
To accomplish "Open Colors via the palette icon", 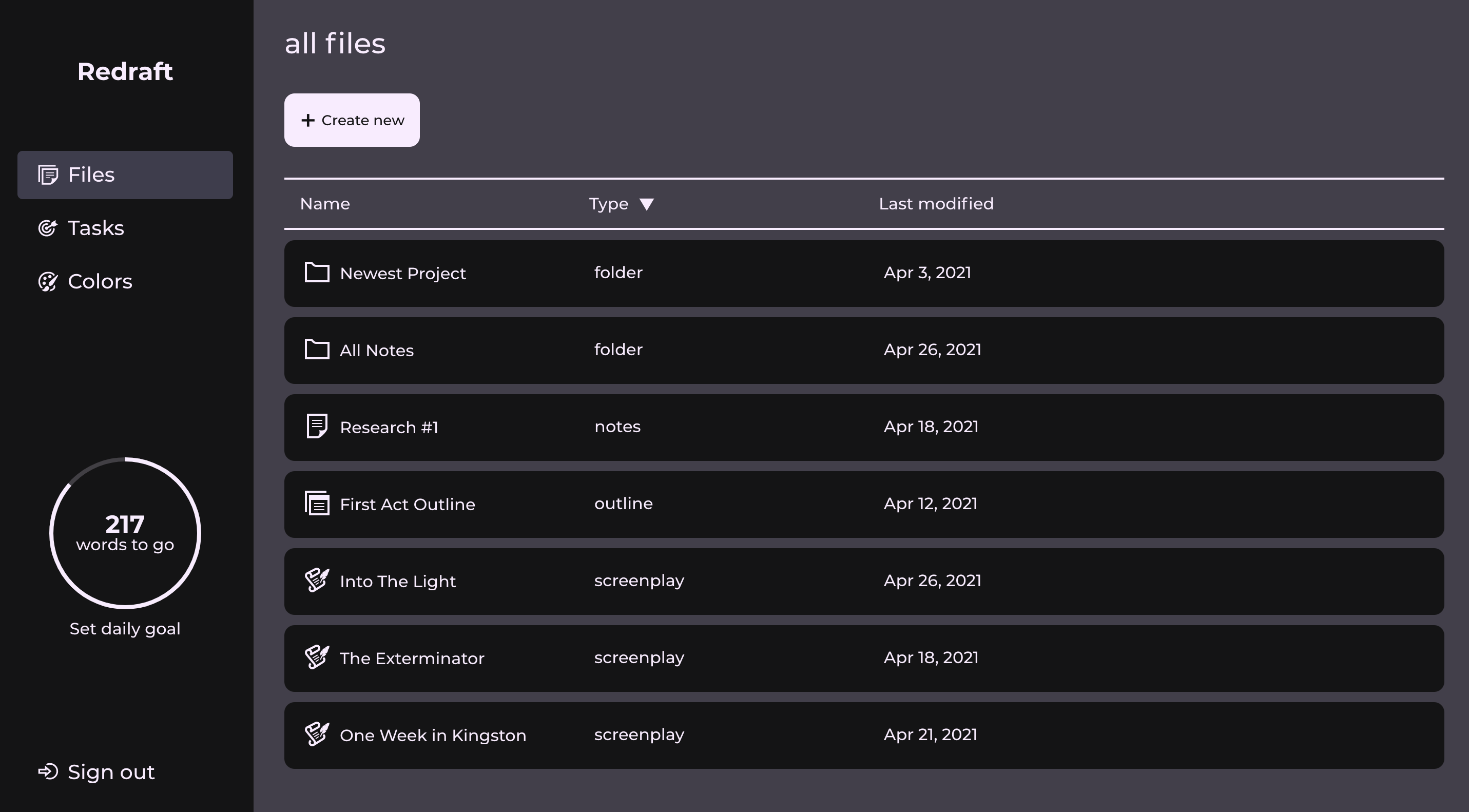I will [48, 281].
